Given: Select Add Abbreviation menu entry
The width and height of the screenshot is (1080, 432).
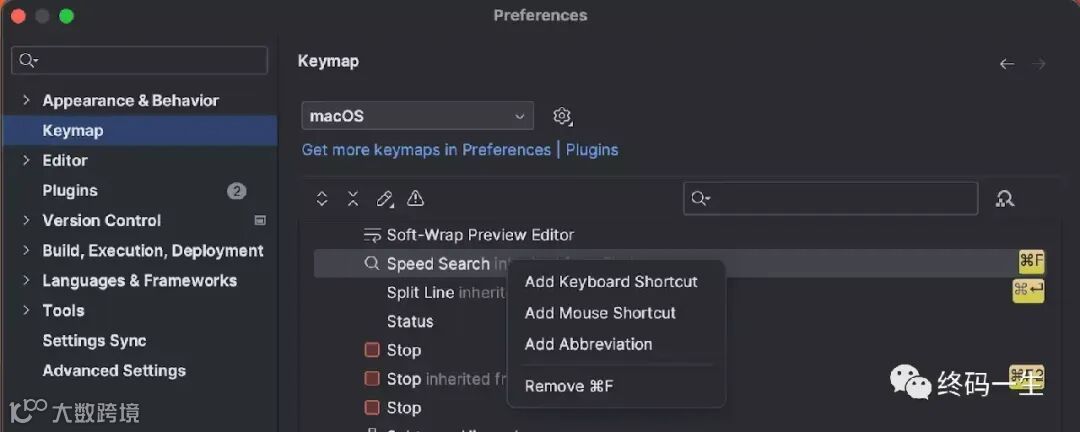Looking at the screenshot, I should point(588,344).
